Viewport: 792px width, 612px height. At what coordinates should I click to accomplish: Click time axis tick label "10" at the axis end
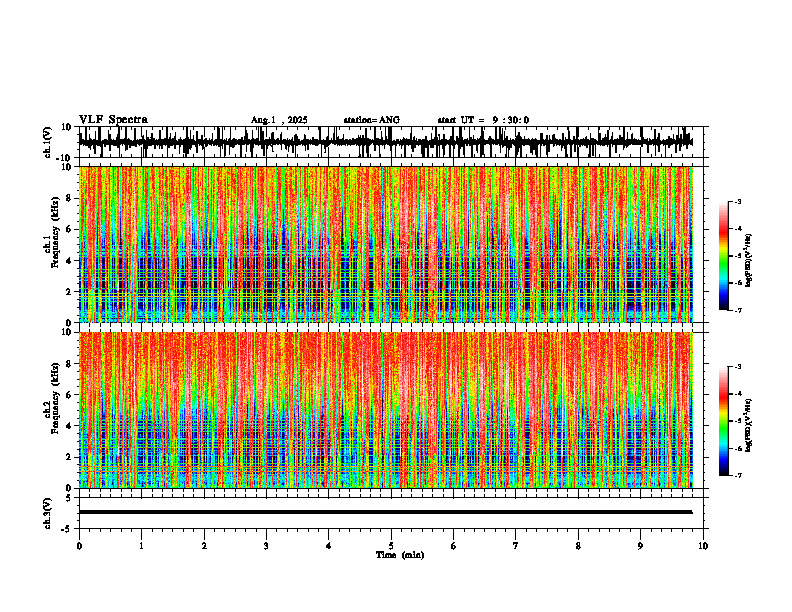(703, 546)
